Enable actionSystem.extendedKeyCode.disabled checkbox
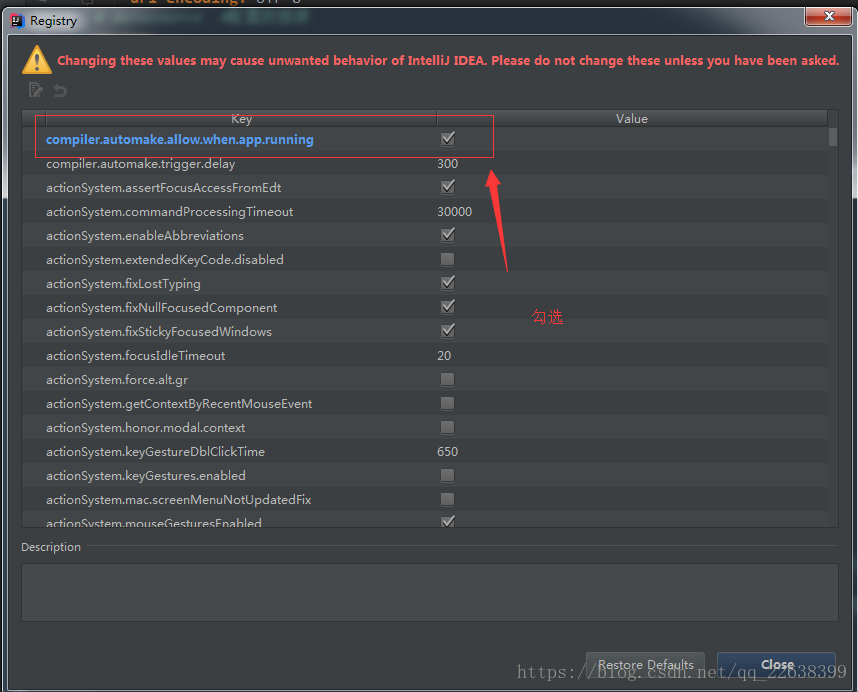 (x=448, y=259)
